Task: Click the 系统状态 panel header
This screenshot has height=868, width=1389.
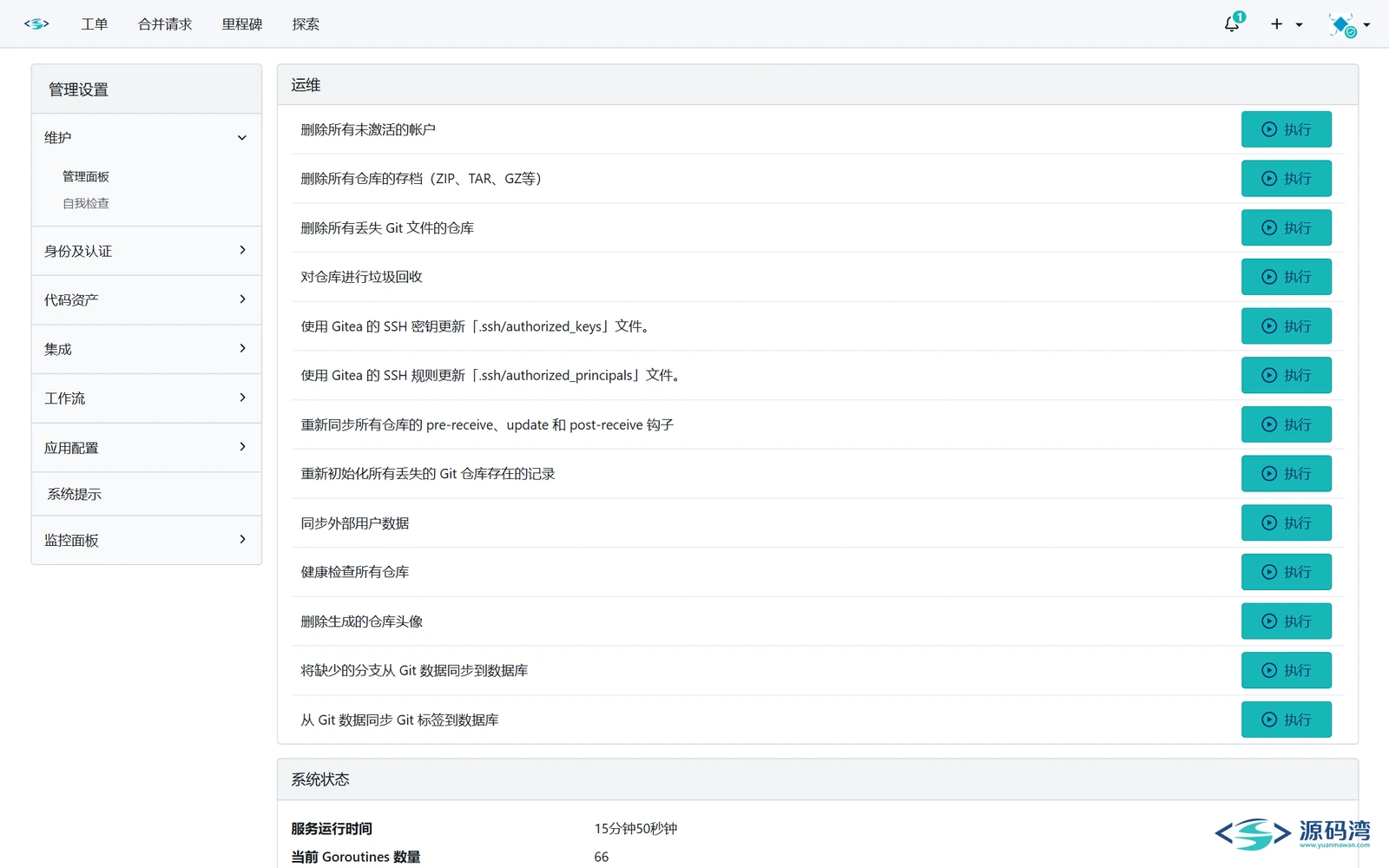Action: (x=818, y=779)
